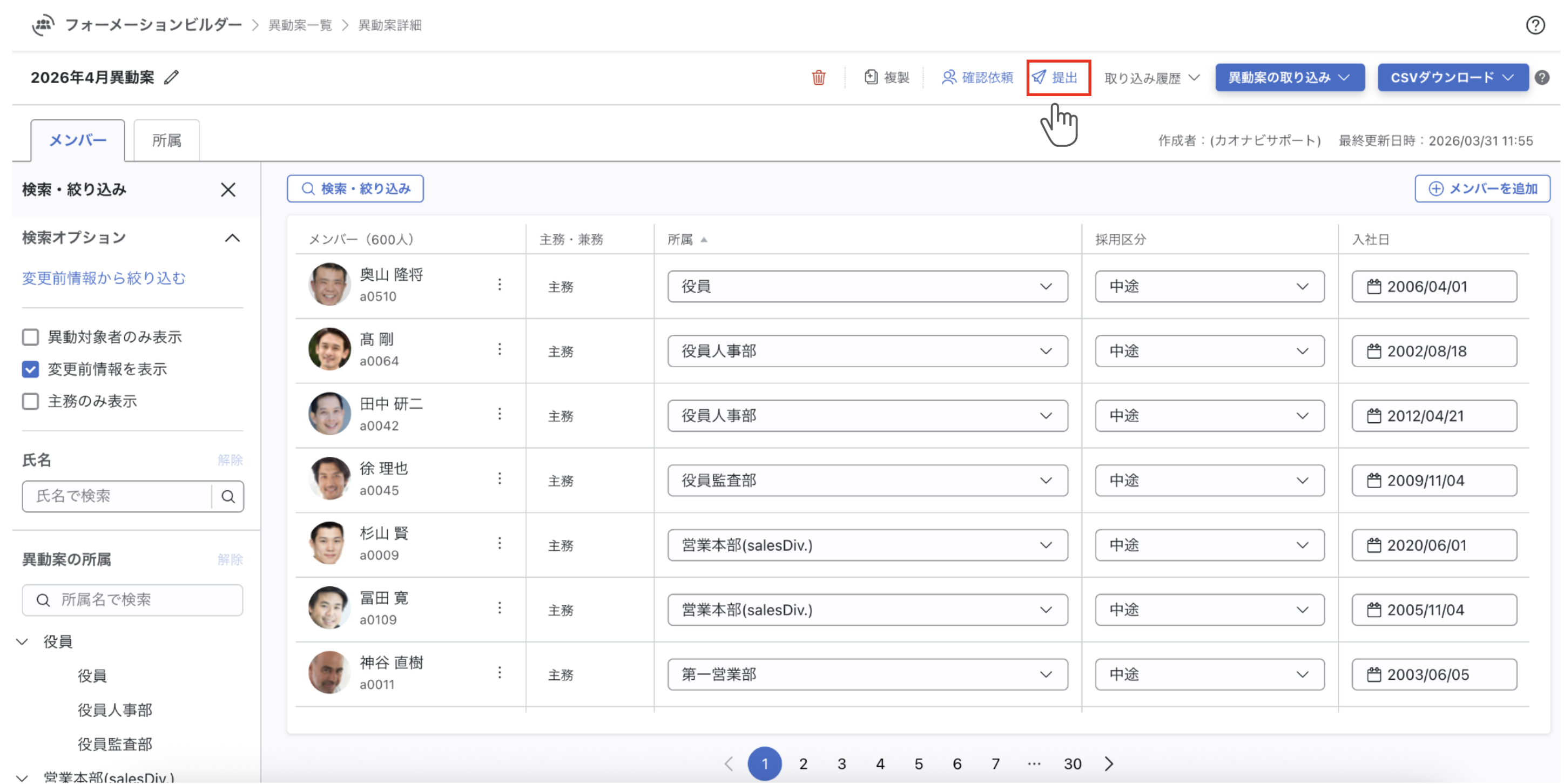Check 主務のみ表示 checkbox
Viewport: 1564px width, 784px height.
pyautogui.click(x=30, y=402)
